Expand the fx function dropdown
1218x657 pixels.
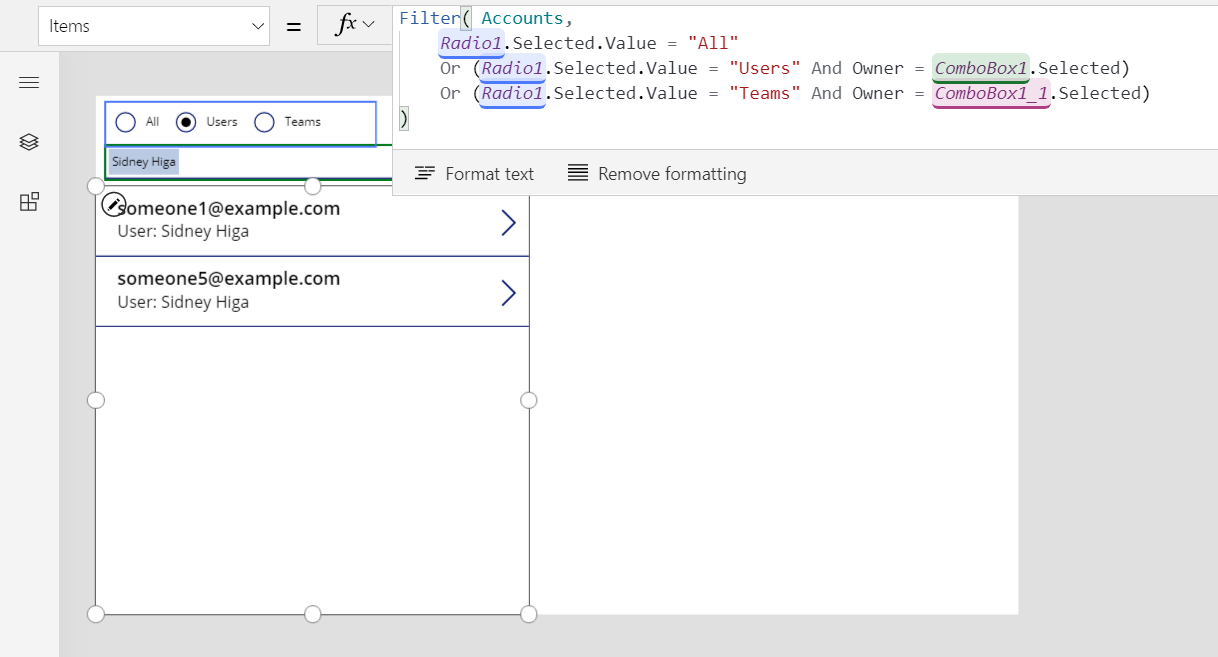pos(354,25)
